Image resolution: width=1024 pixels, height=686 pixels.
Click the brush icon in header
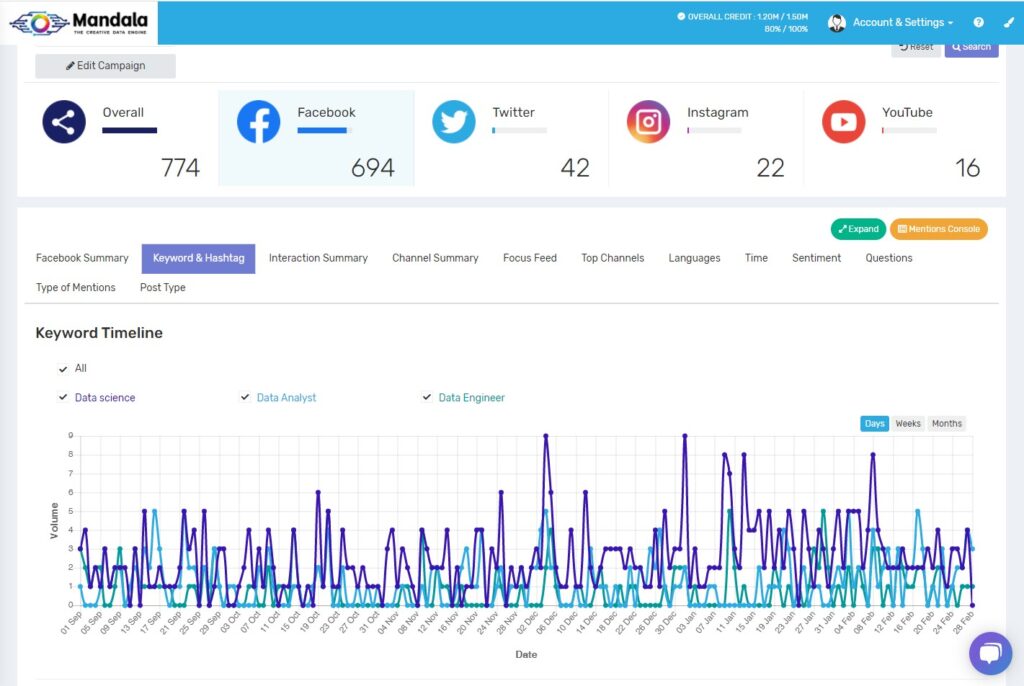[x=1008, y=22]
